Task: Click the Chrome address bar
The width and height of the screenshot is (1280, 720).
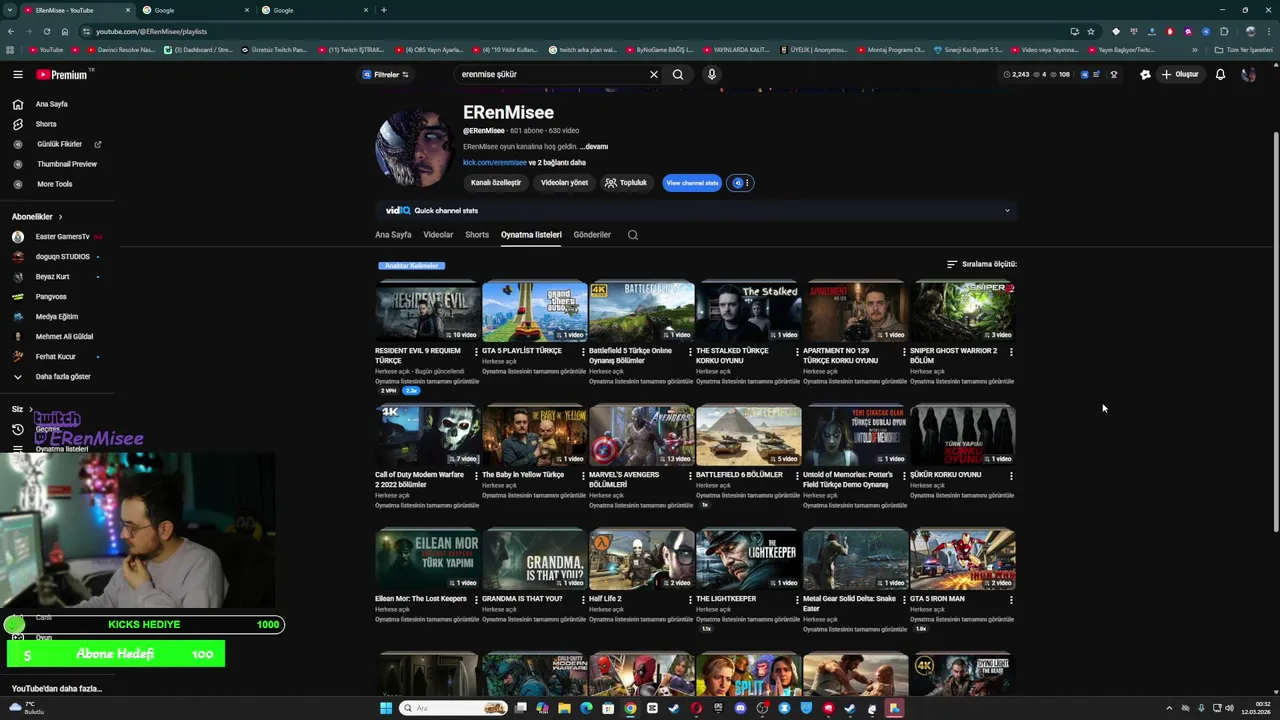Action: tap(570, 31)
